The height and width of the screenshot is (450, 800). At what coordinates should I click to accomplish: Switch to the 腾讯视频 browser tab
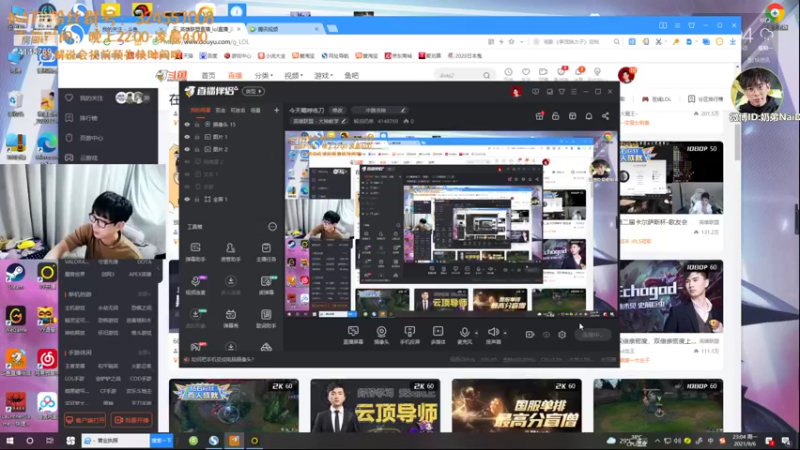(x=283, y=29)
